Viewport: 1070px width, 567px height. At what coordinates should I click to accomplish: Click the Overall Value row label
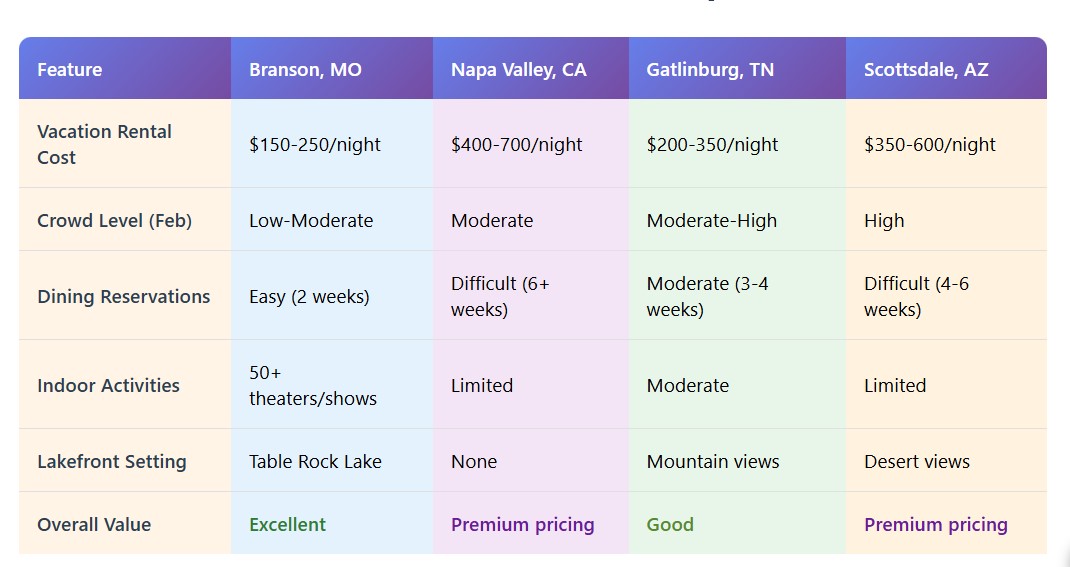pos(94,524)
